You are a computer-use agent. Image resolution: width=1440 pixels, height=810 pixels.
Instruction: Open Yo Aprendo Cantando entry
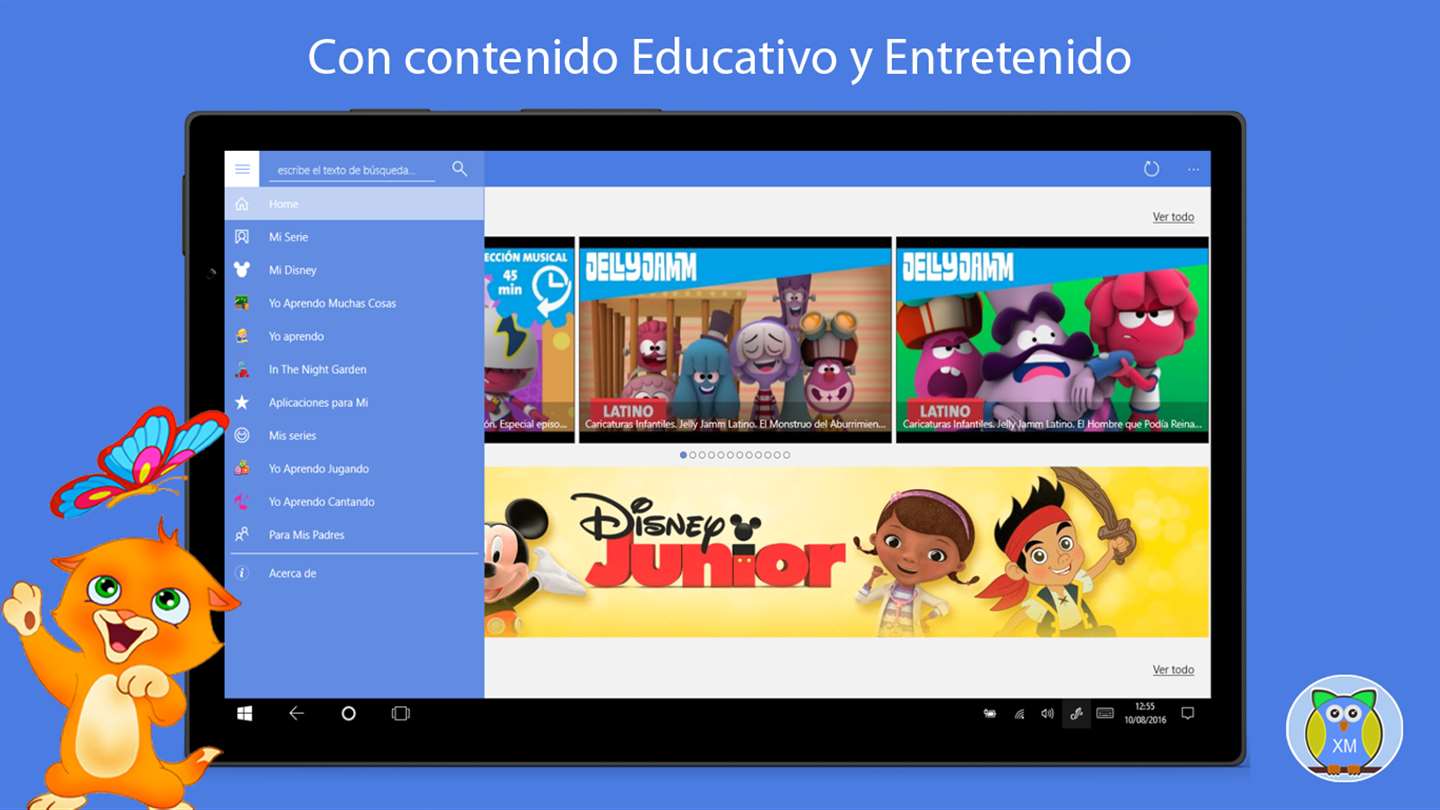tap(354, 501)
